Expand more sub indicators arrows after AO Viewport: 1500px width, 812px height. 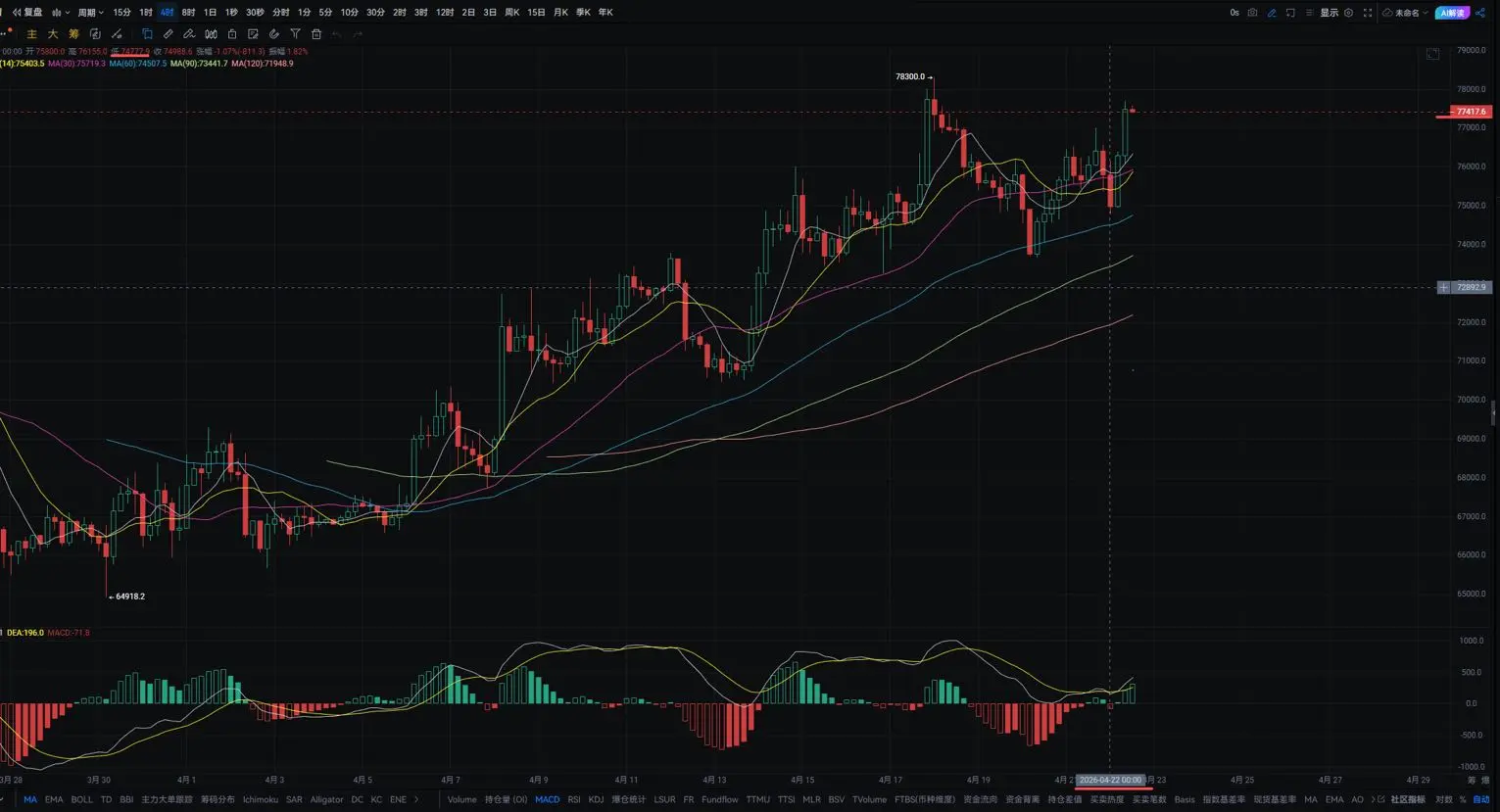click(x=1375, y=799)
